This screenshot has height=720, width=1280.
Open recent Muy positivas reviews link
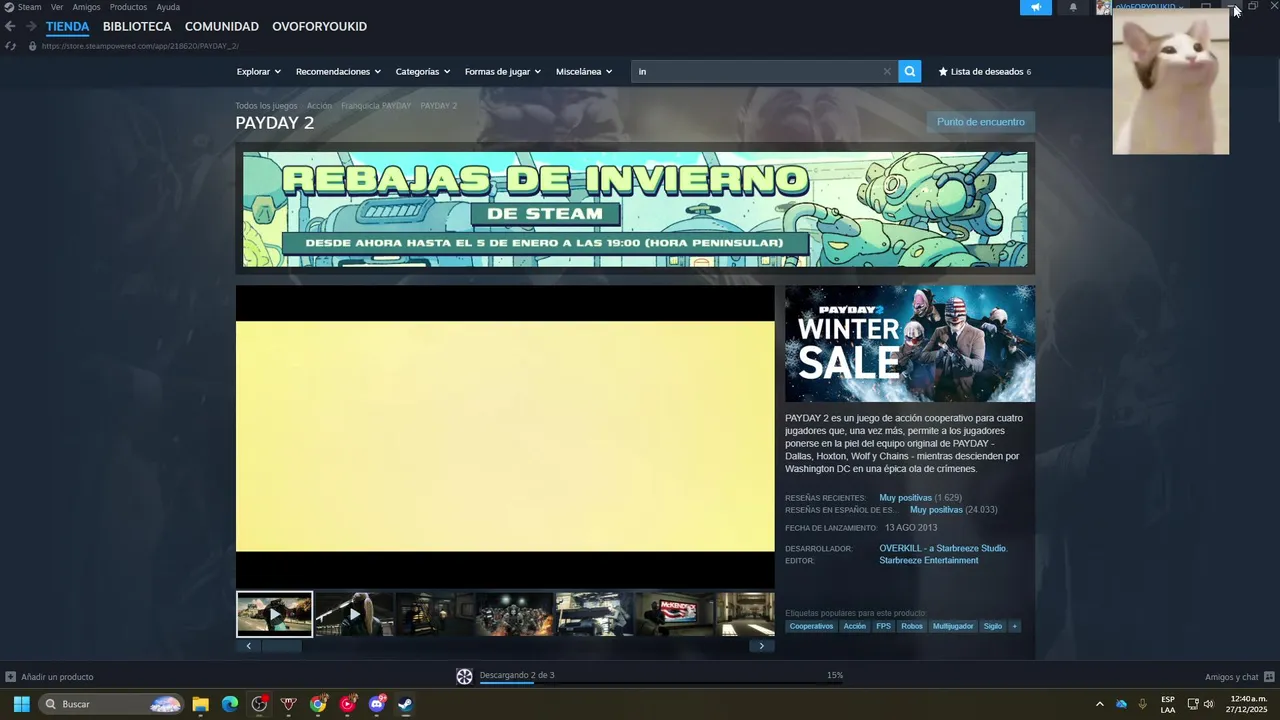(905, 498)
